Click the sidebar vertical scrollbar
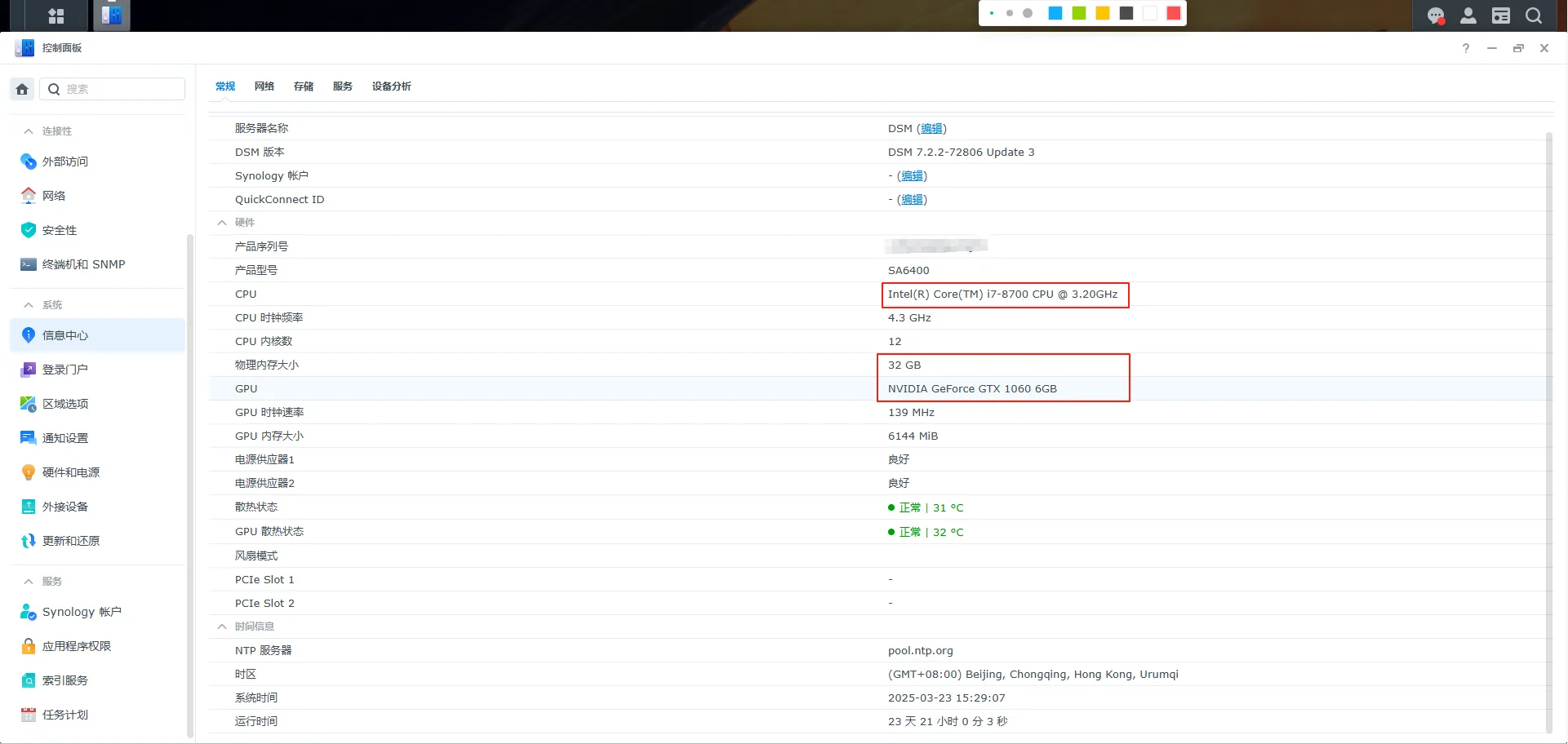Viewport: 1568px width, 744px height. [190, 485]
